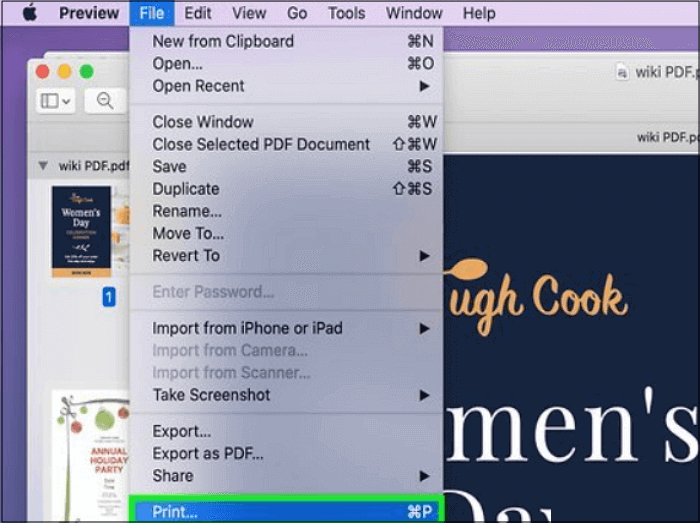
Task: Select Move To... option
Action: [x=286, y=233]
